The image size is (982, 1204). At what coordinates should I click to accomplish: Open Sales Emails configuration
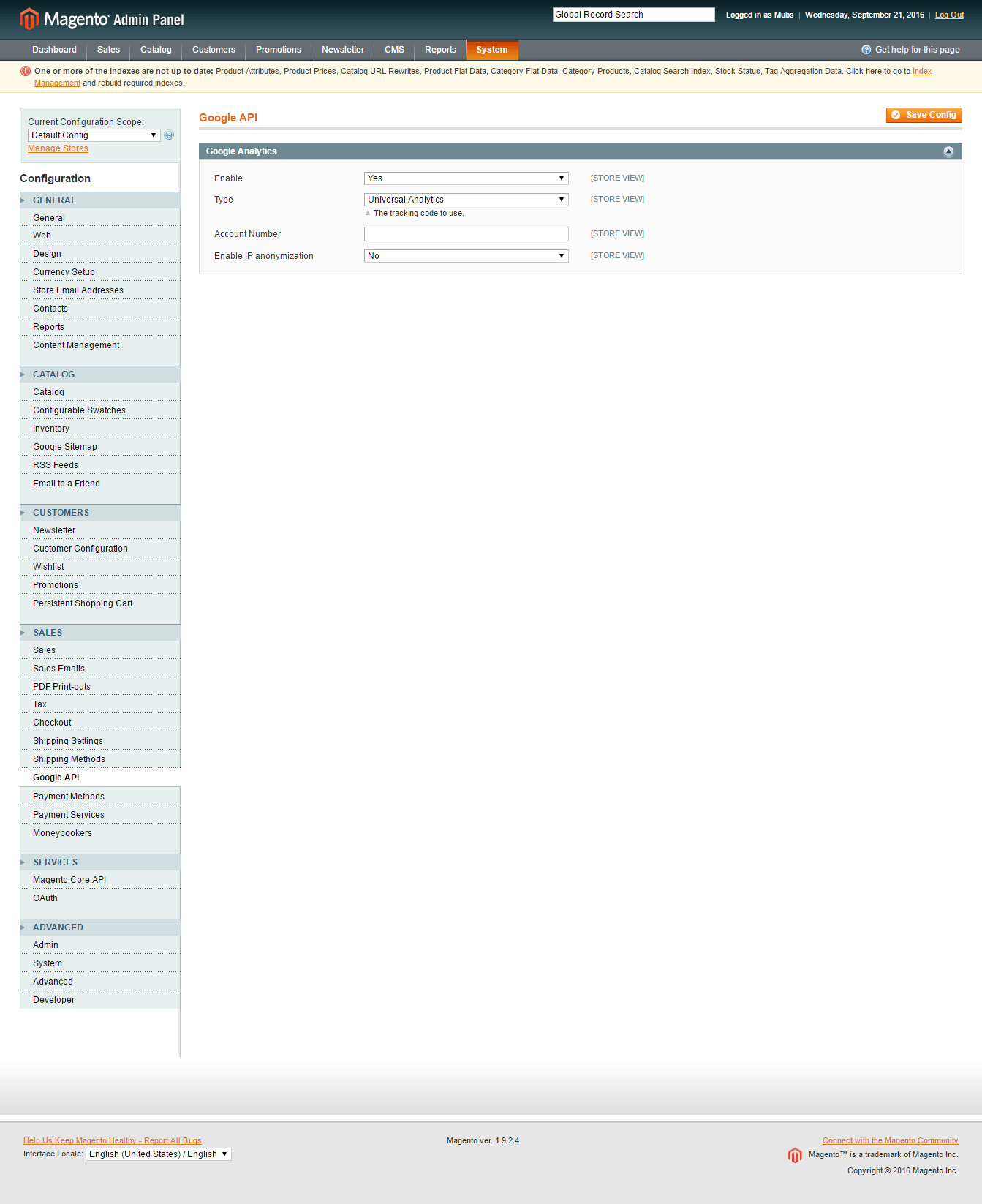pyautogui.click(x=99, y=669)
